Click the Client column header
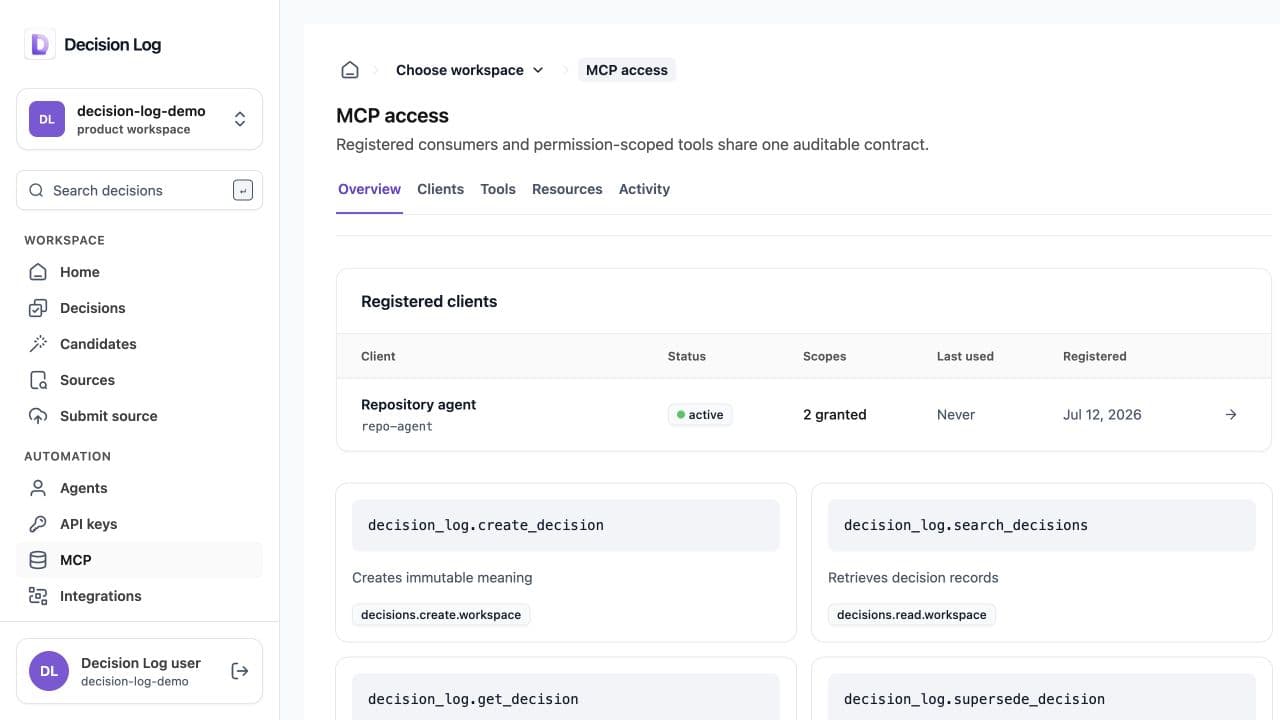Screen dimensions: 1280x720 378,356
